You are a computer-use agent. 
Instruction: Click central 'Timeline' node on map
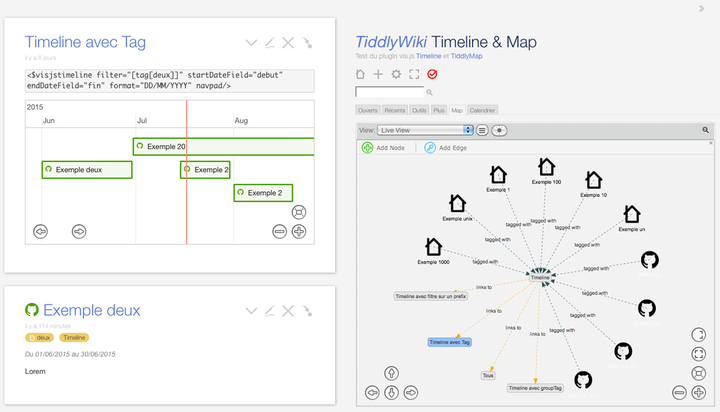pos(540,277)
